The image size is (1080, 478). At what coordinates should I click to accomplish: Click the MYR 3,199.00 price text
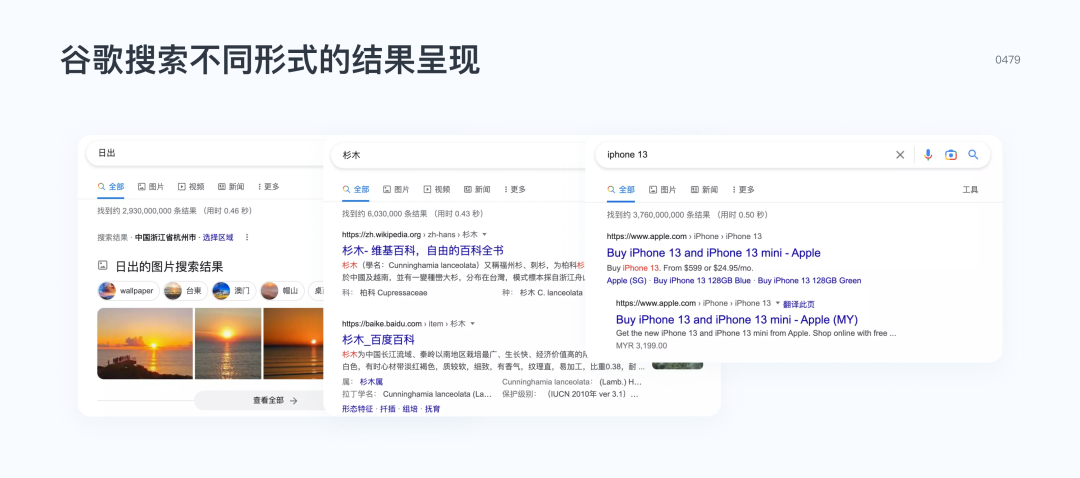pyautogui.click(x=641, y=345)
